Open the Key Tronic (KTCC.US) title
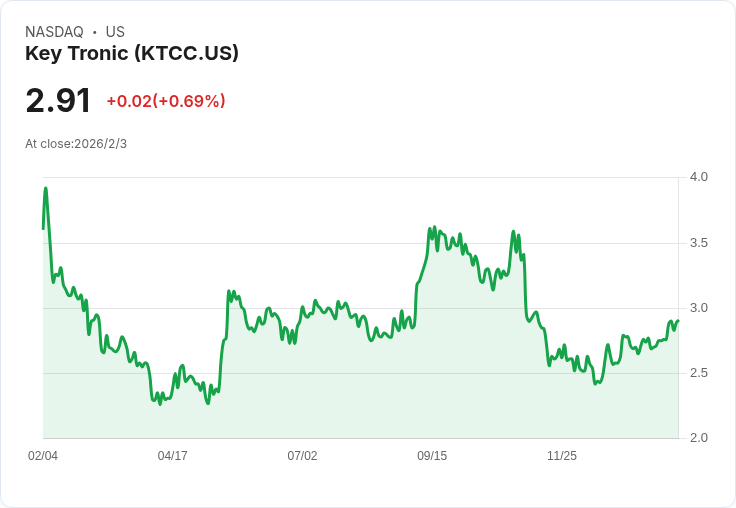This screenshot has width=736, height=508. (132, 54)
